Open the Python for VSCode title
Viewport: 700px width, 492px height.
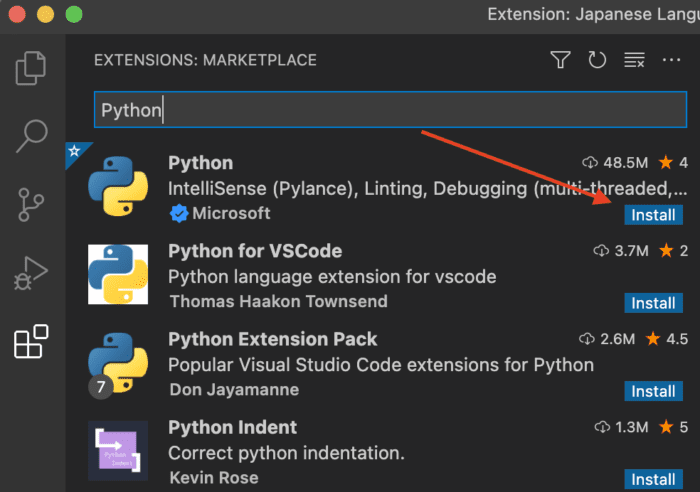coord(255,251)
